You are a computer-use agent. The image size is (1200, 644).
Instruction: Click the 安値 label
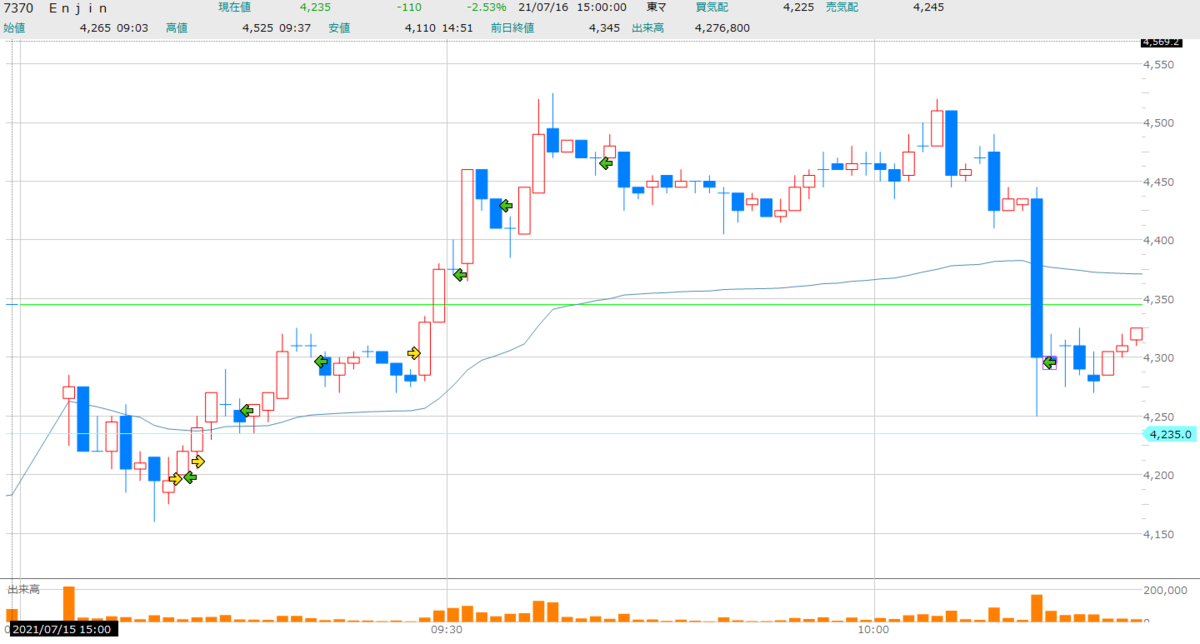(x=340, y=28)
